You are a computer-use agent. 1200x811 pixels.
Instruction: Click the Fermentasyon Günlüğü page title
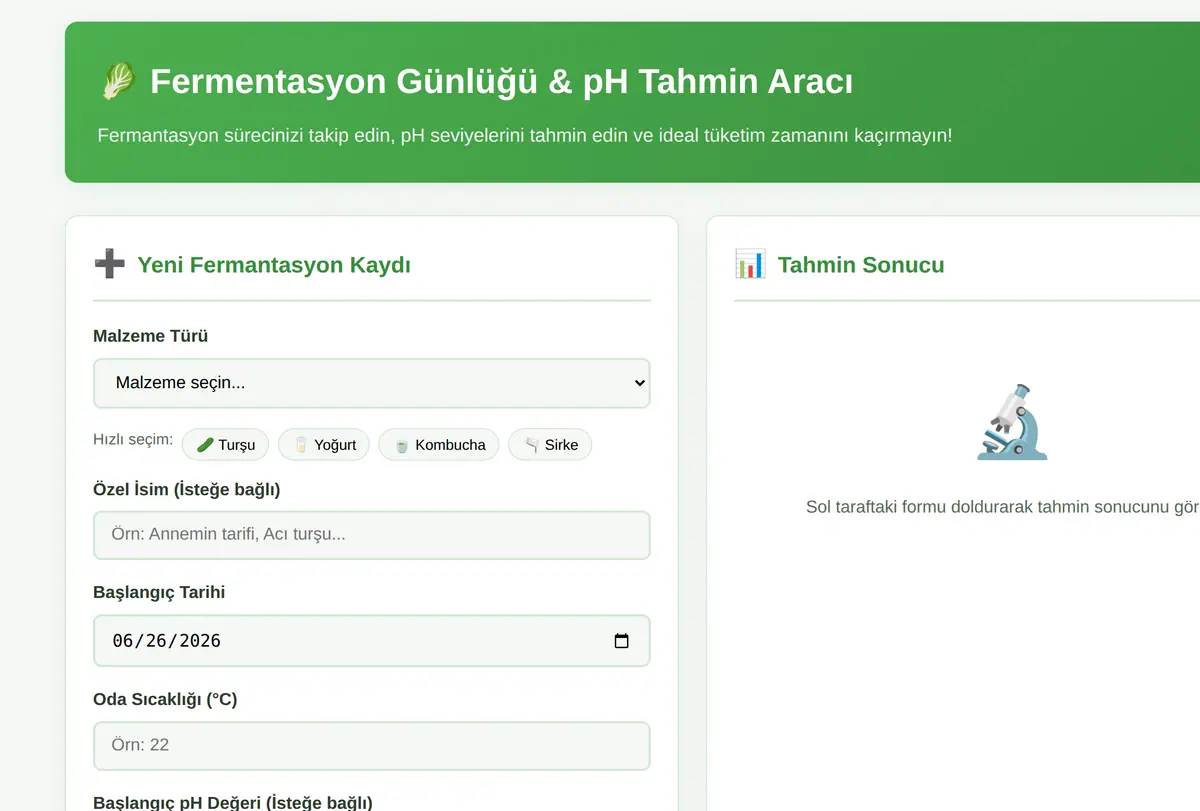pyautogui.click(x=501, y=81)
